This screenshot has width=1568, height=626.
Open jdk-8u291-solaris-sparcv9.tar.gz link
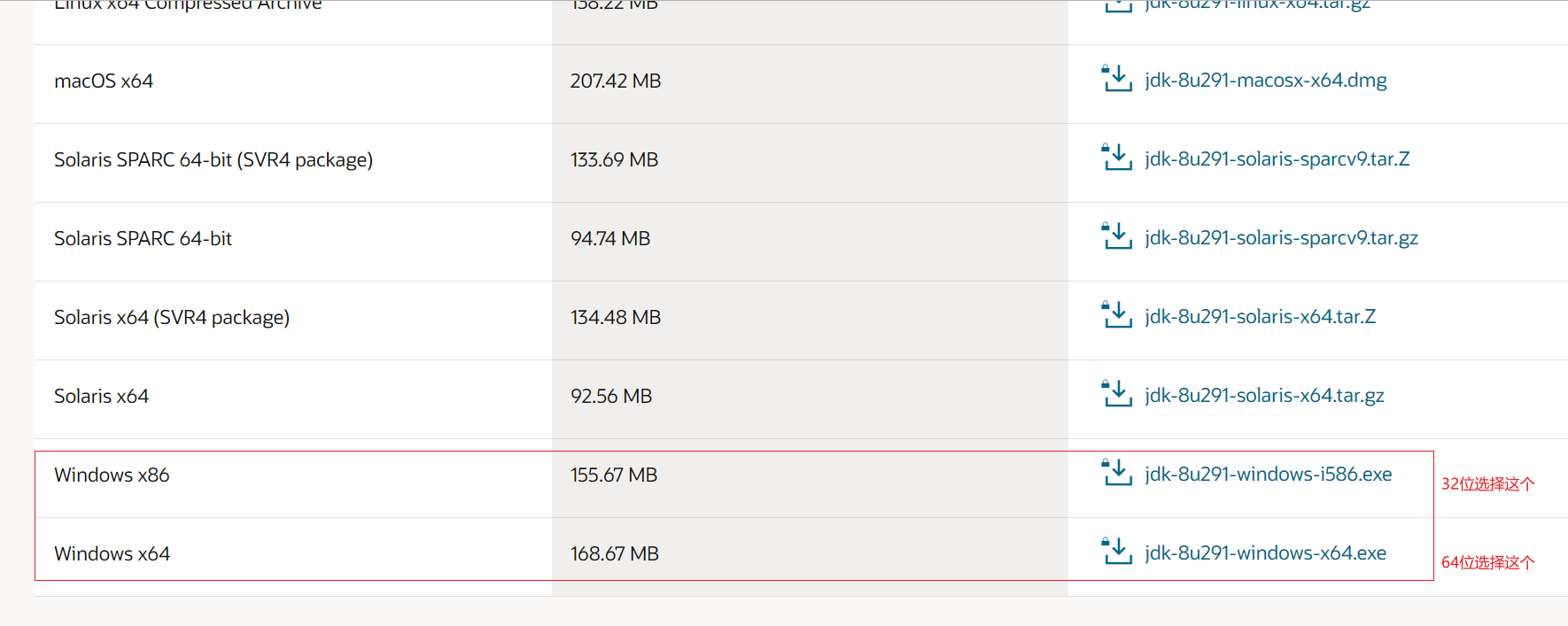pyautogui.click(x=1281, y=238)
